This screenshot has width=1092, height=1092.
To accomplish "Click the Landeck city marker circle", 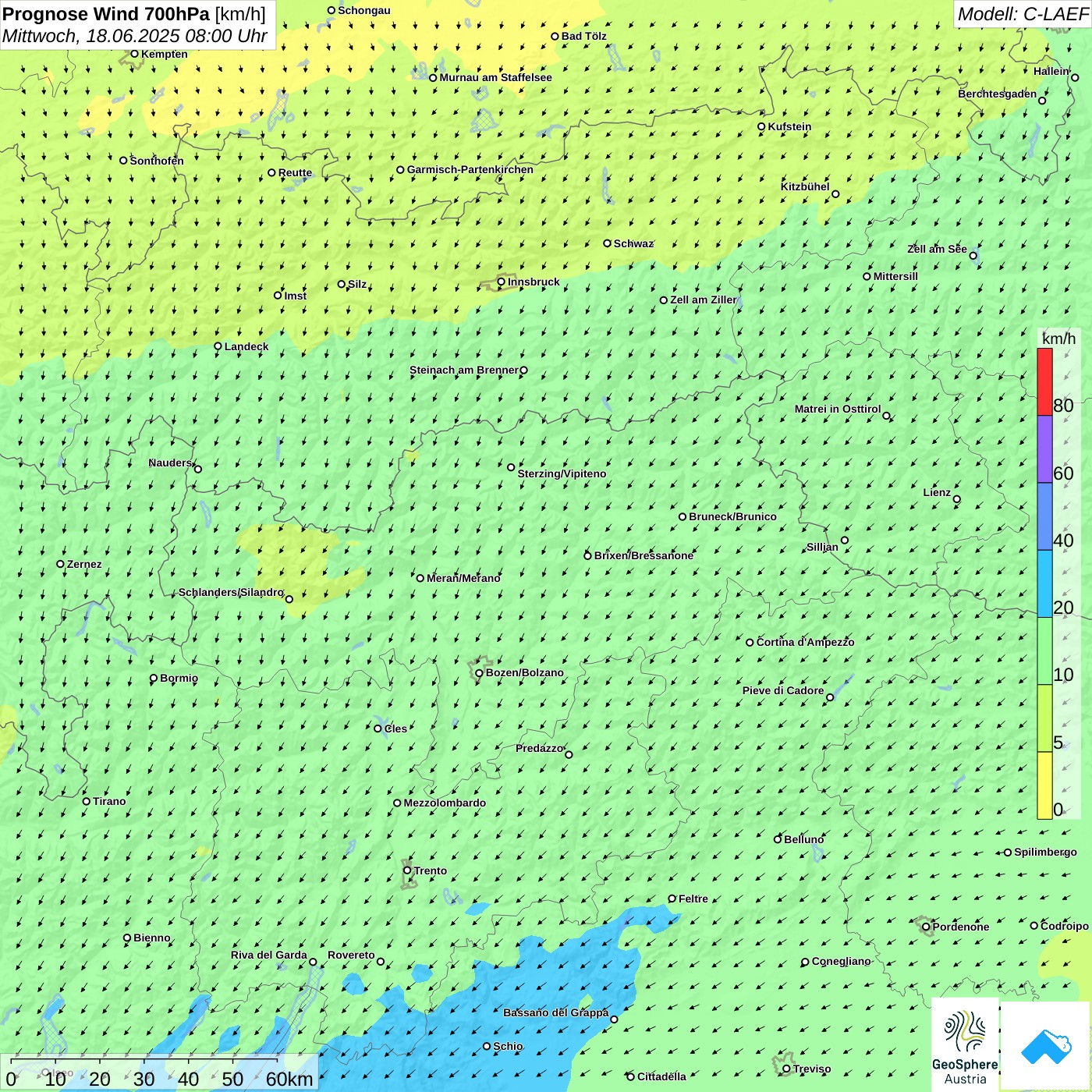I will [x=218, y=346].
